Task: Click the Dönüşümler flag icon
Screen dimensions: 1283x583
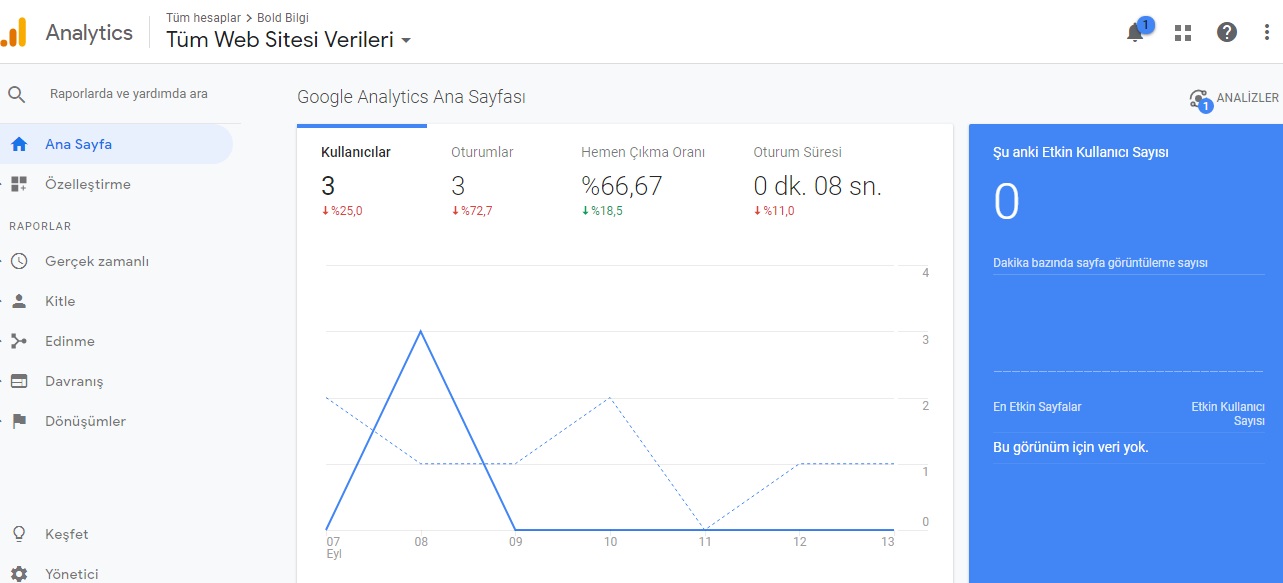Action: 19,421
